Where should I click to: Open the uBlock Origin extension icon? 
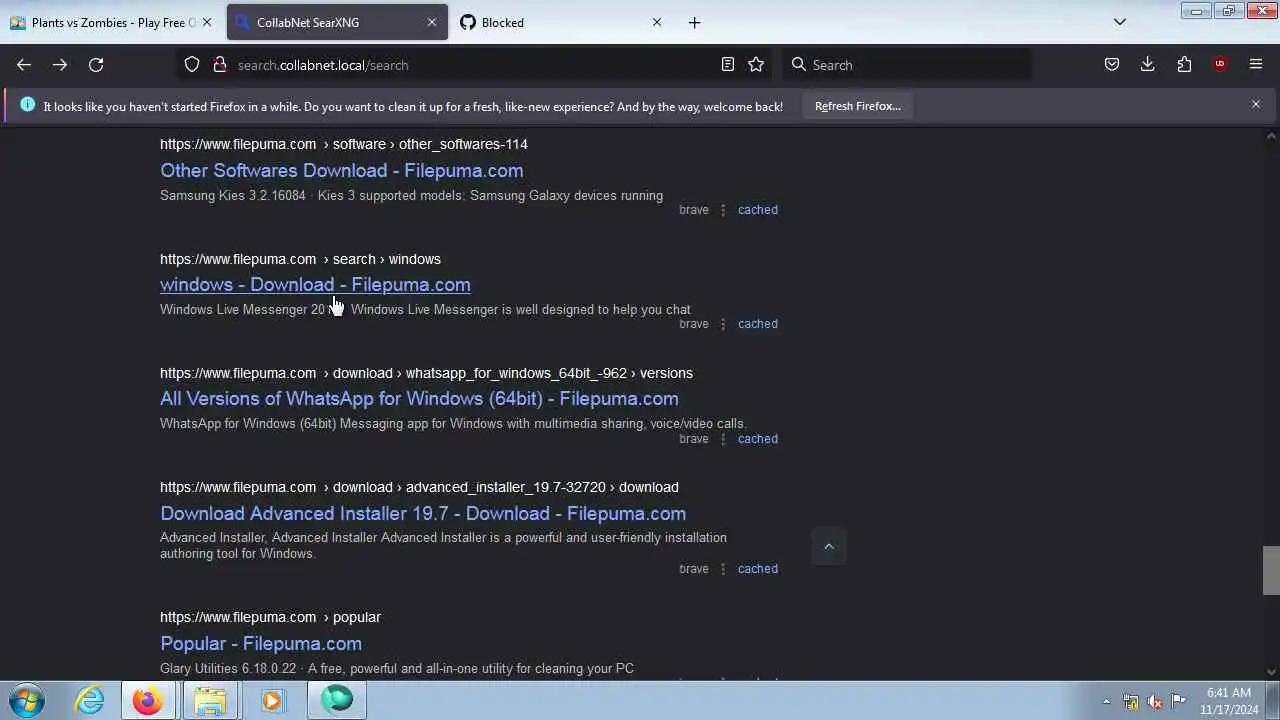[x=1220, y=65]
